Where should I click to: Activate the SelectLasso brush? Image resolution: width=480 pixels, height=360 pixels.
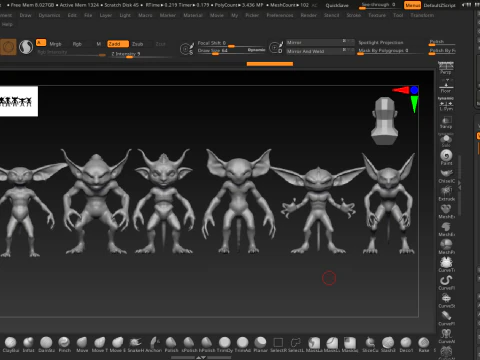[296, 345]
